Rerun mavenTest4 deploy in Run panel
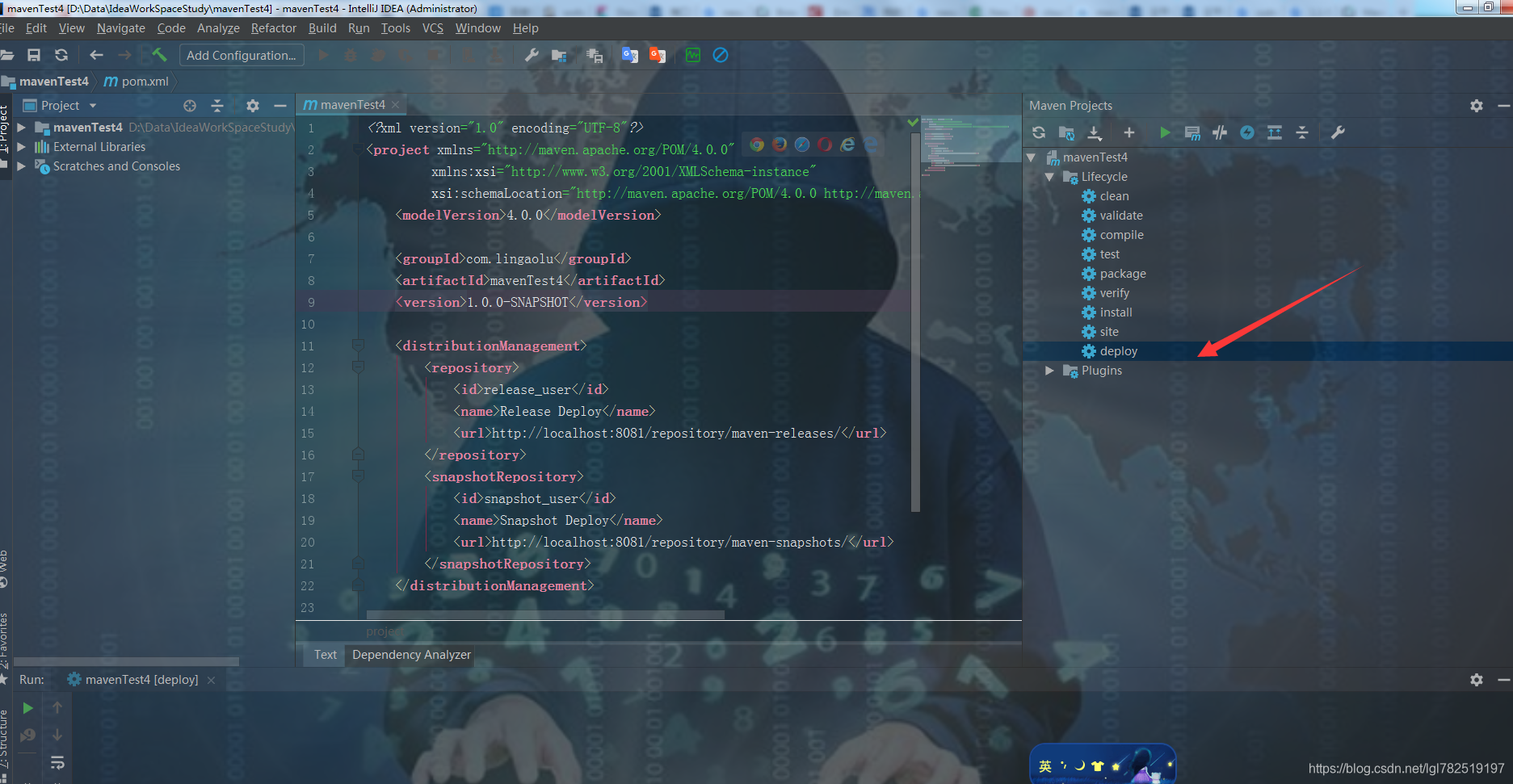Screen dimensions: 1513x784 (27, 708)
